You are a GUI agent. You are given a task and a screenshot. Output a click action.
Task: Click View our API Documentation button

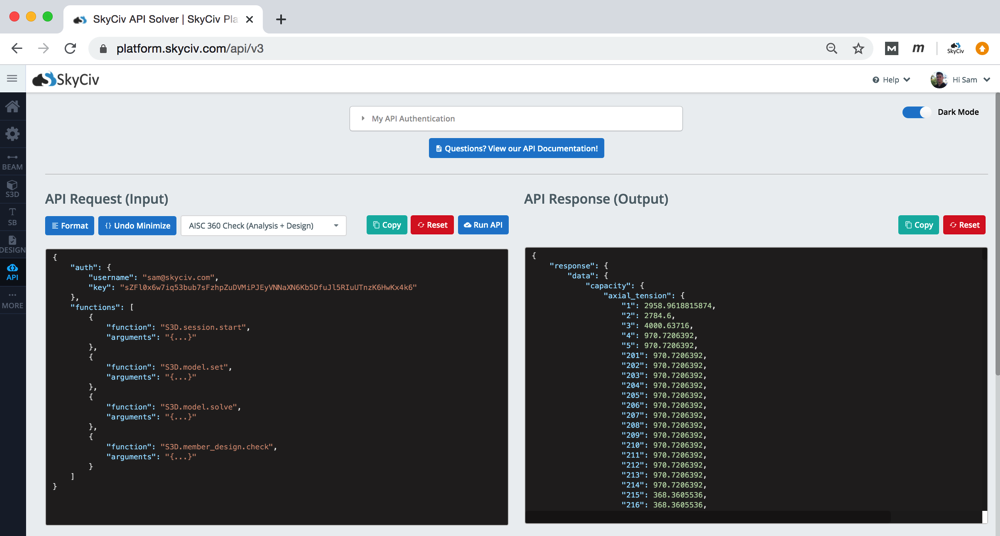coord(516,148)
